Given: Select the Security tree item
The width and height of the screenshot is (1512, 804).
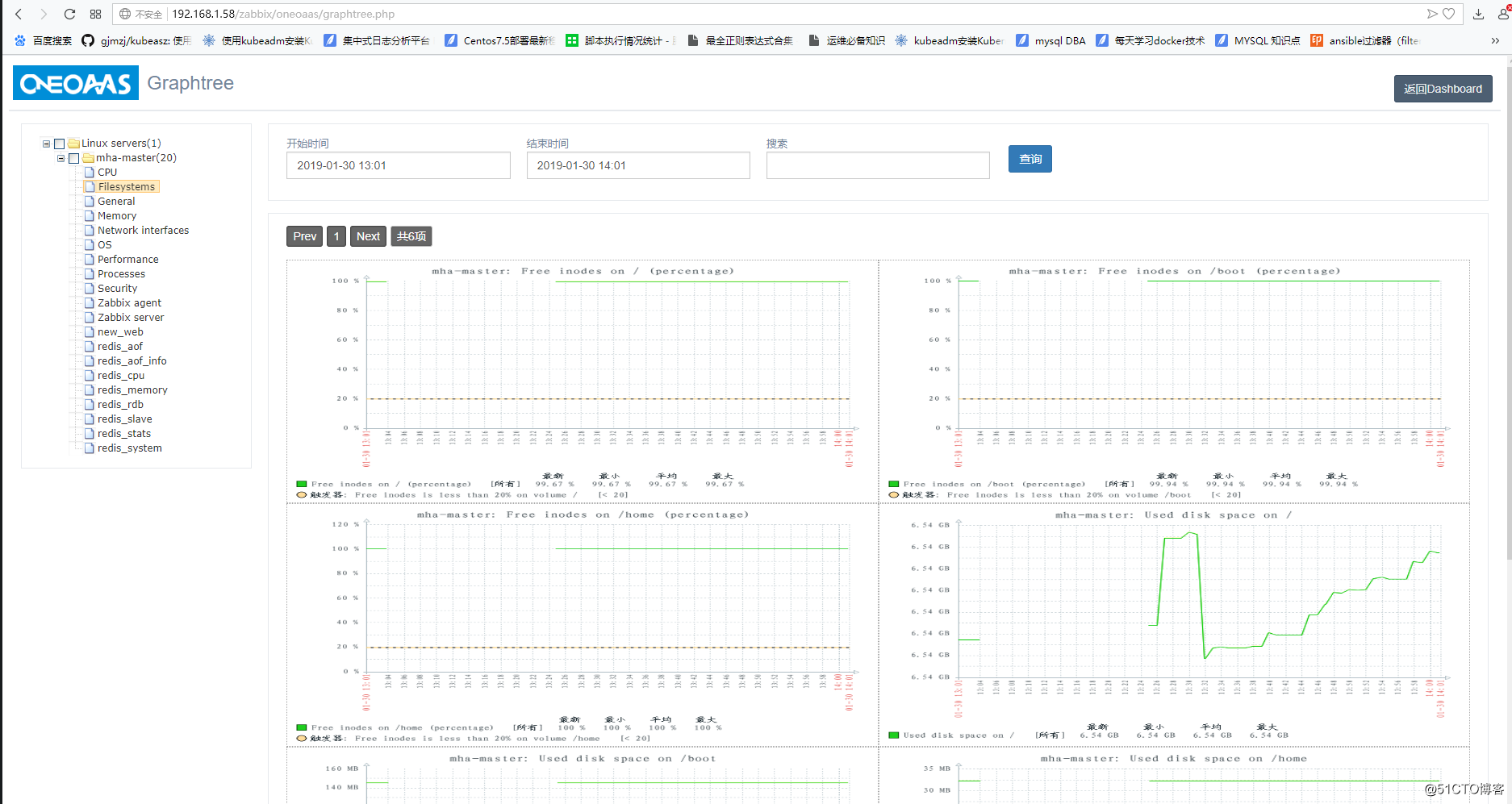Looking at the screenshot, I should 118,289.
